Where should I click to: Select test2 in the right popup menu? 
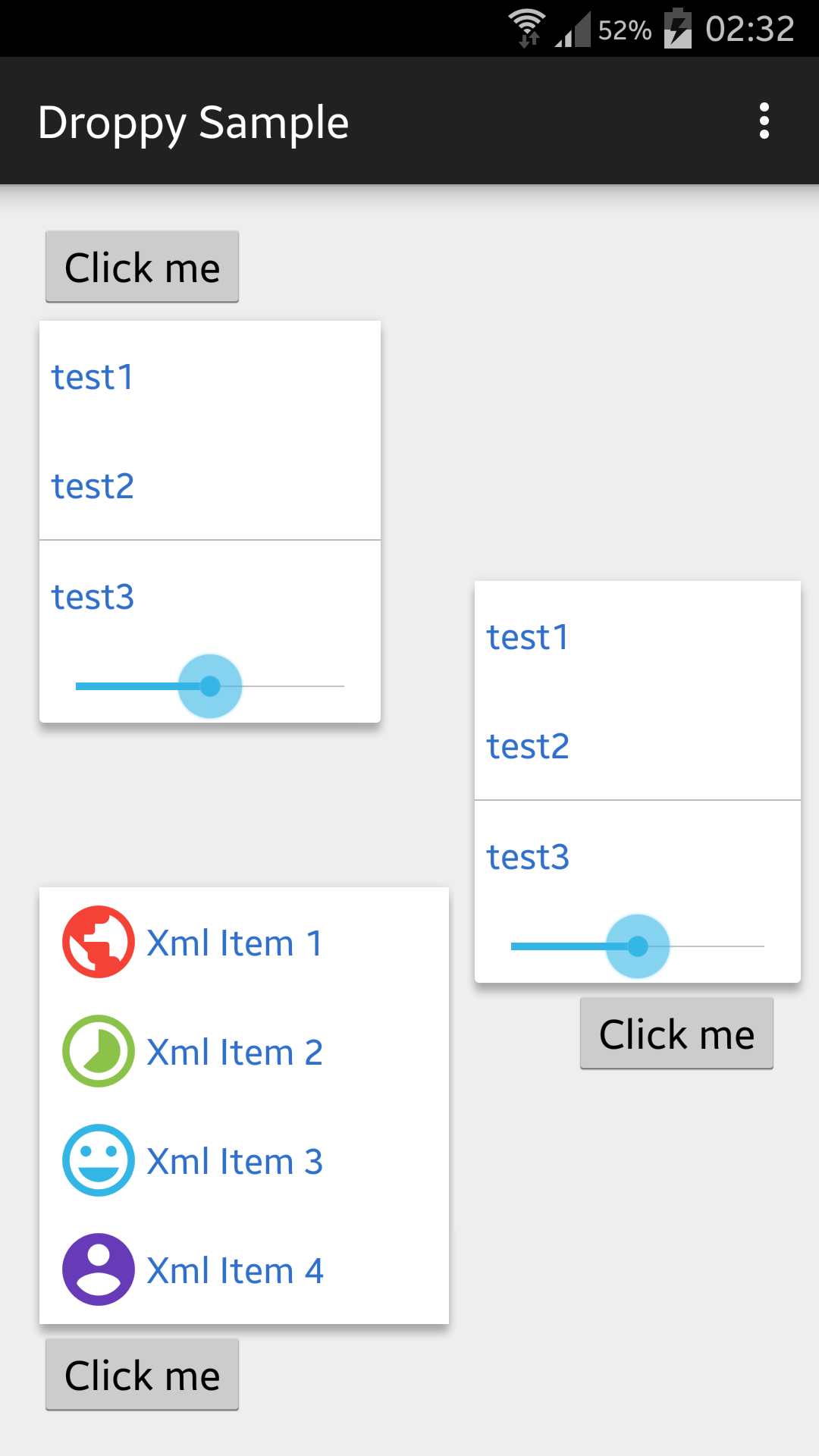pos(528,746)
